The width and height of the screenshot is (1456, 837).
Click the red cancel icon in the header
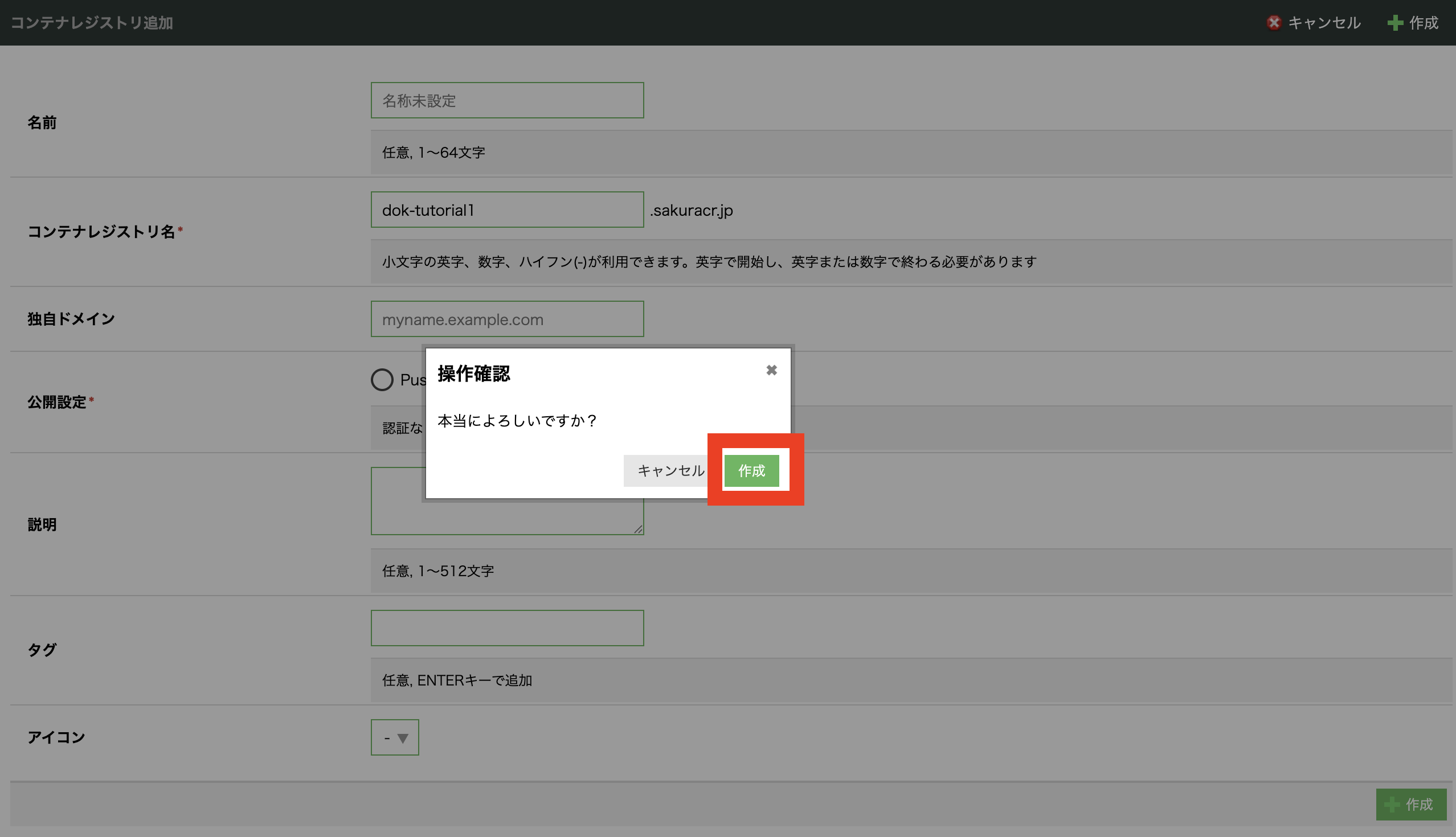click(1274, 22)
